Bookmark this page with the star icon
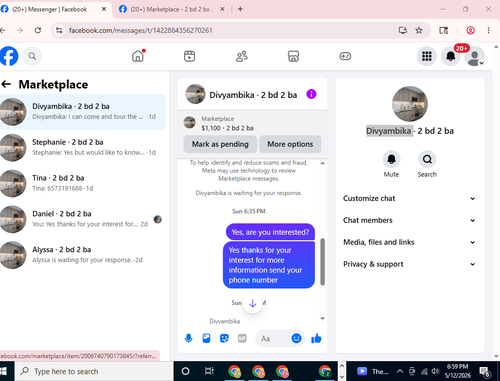Image resolution: width=500 pixels, height=381 pixels. point(419,30)
